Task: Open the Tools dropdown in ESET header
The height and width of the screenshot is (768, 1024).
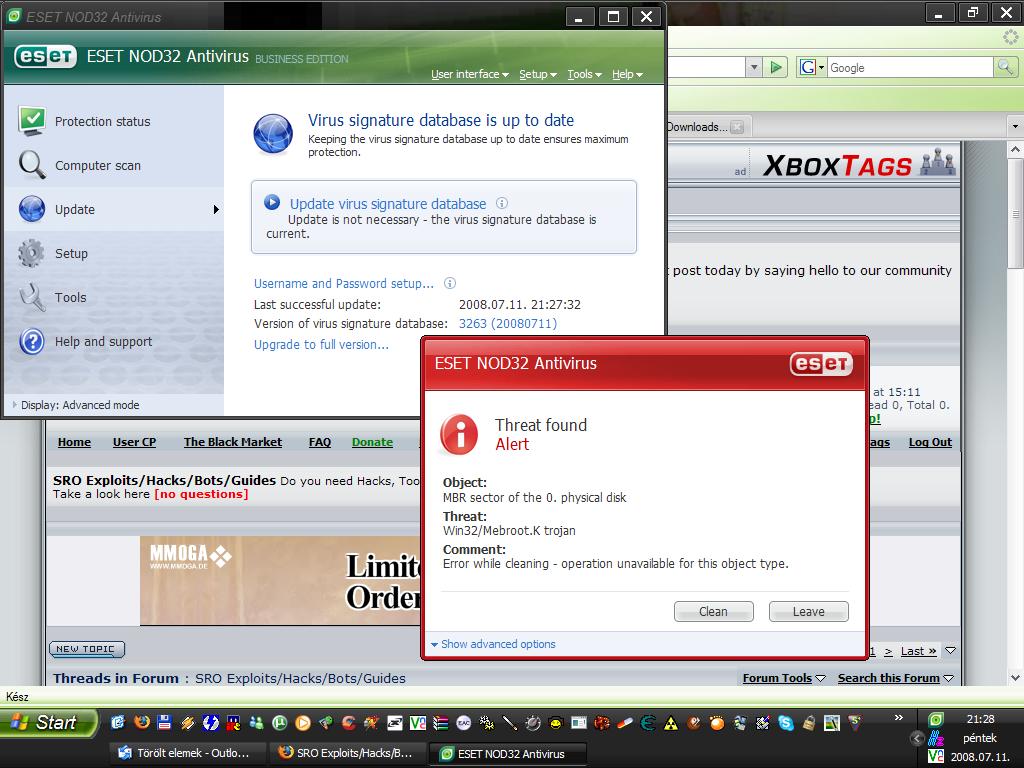Action: tap(584, 74)
